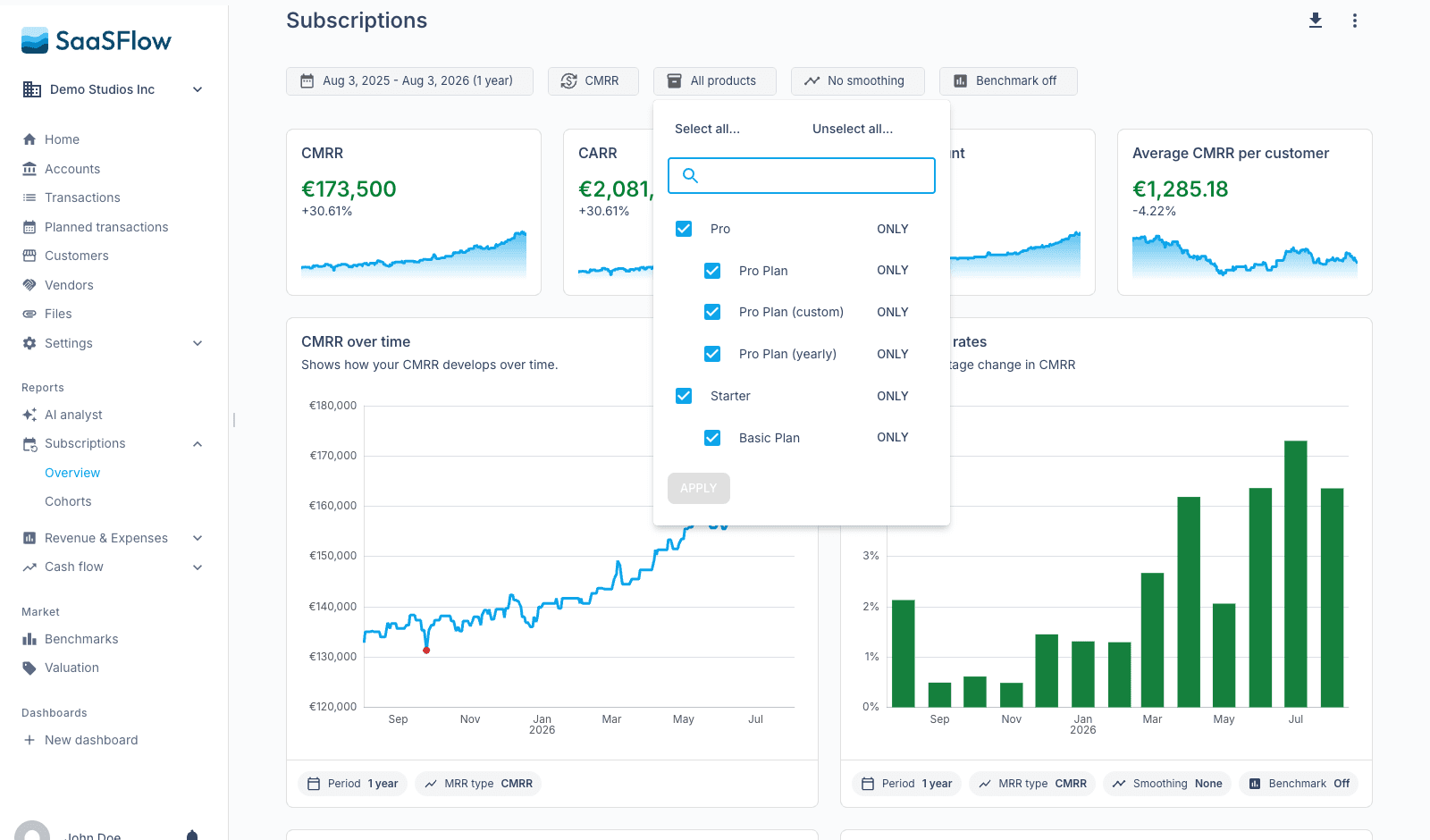Viewport: 1430px width, 840px height.
Task: Click the download icon at top right
Action: (x=1316, y=21)
